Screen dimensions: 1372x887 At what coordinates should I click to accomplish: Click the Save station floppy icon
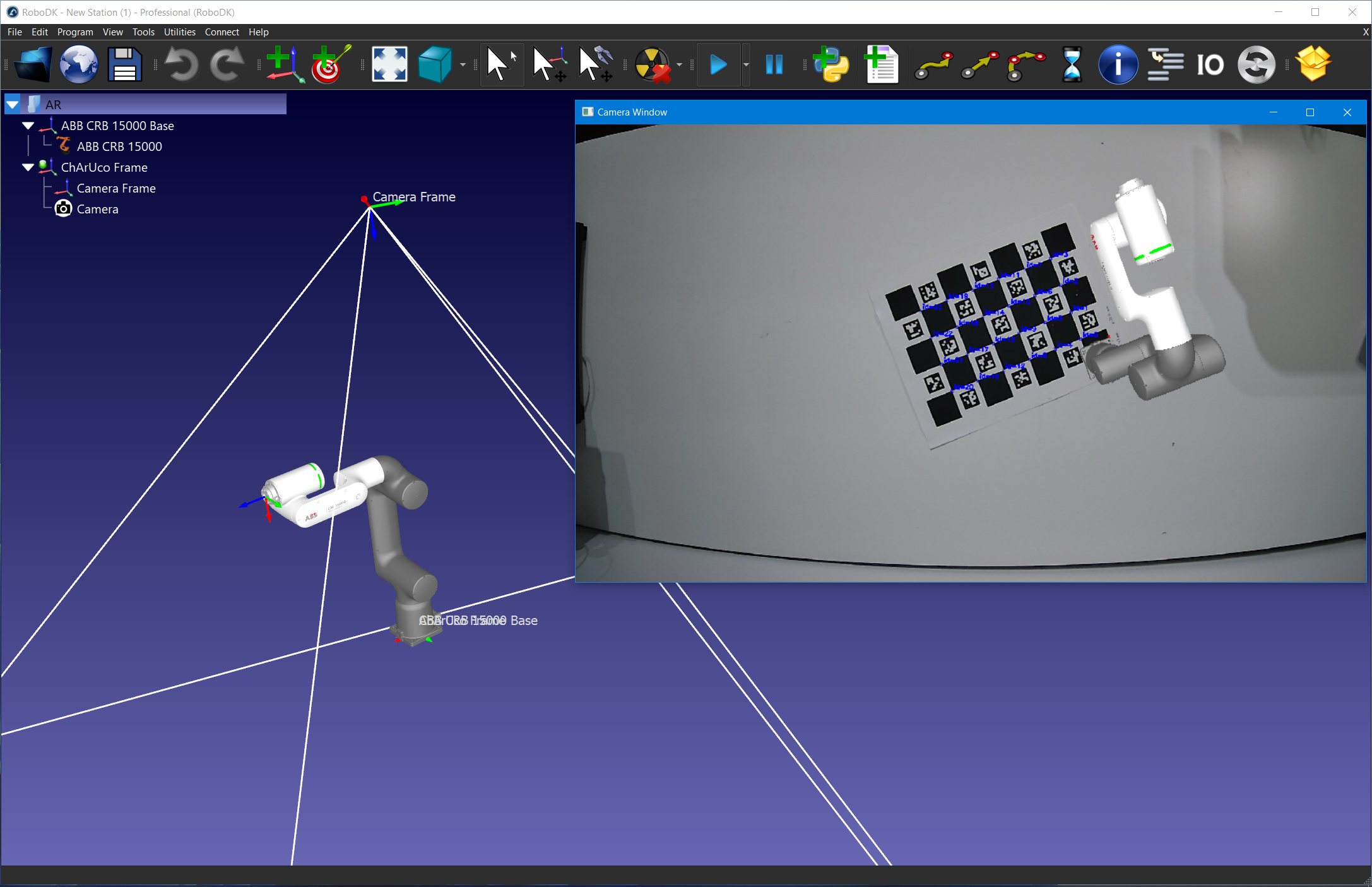(x=124, y=64)
